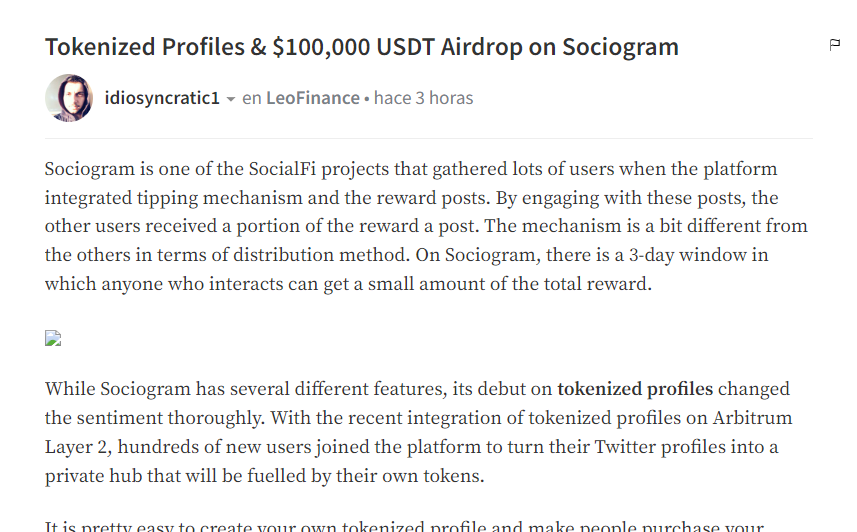Click 'Layer 2' in the second paragraph
This screenshot has width=857, height=532.
(x=77, y=447)
